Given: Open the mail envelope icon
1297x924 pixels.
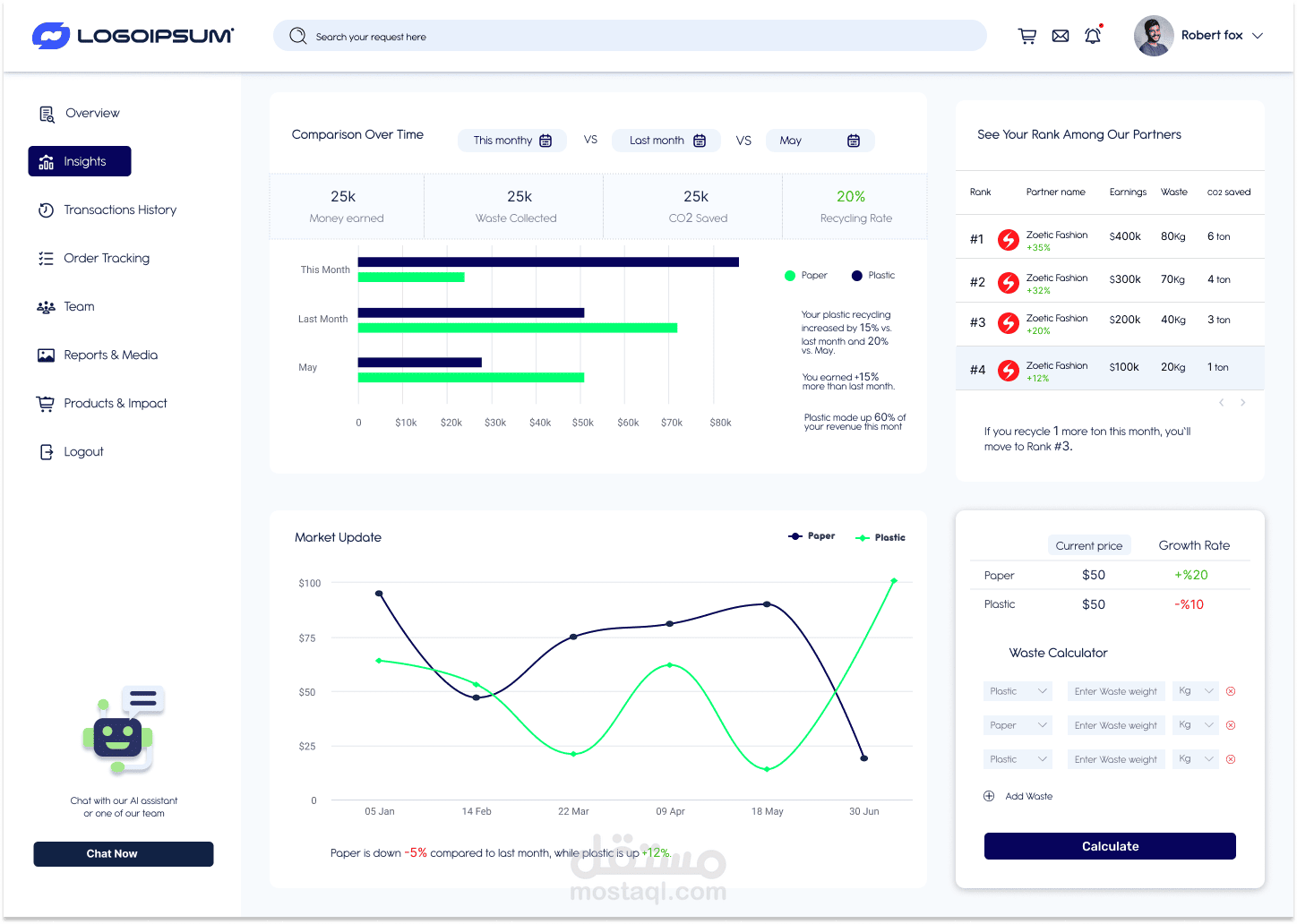Looking at the screenshot, I should (x=1061, y=36).
